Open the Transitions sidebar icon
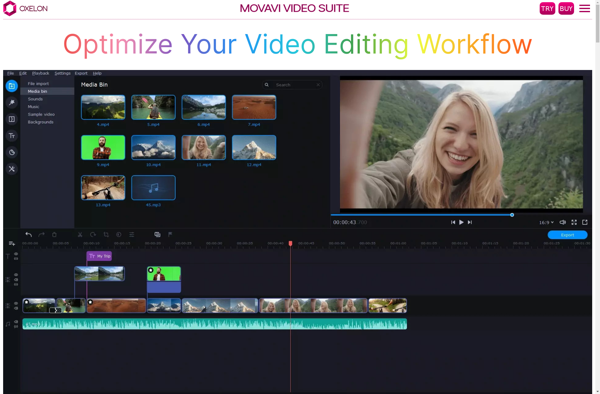Image resolution: width=600 pixels, height=394 pixels. tap(11, 119)
